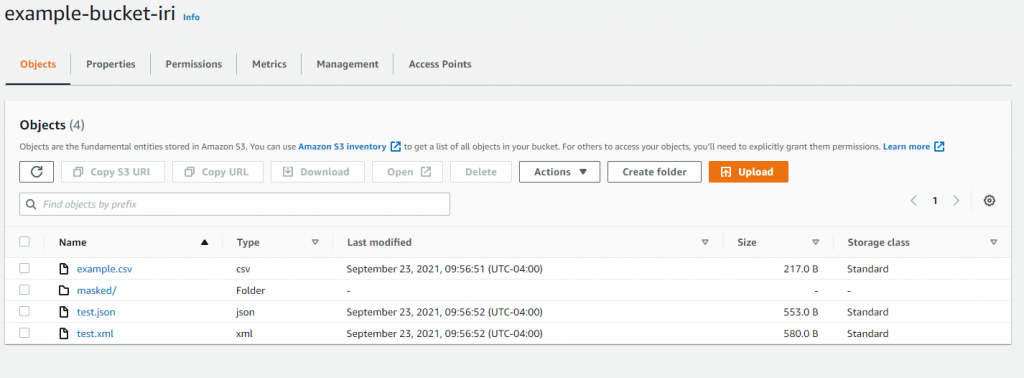The height and width of the screenshot is (378, 1024).
Task: Click the external link icon beside Learn more
Action: [939, 146]
